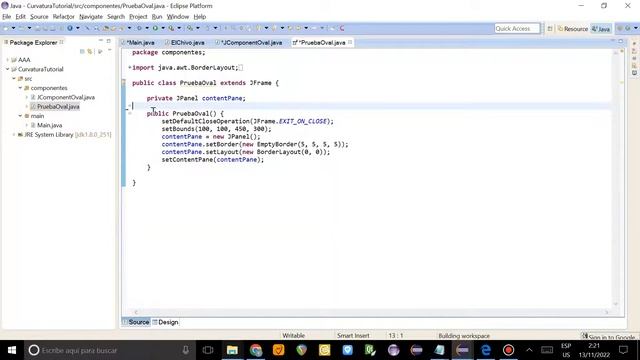Open the File menu

pyautogui.click(x=7, y=17)
